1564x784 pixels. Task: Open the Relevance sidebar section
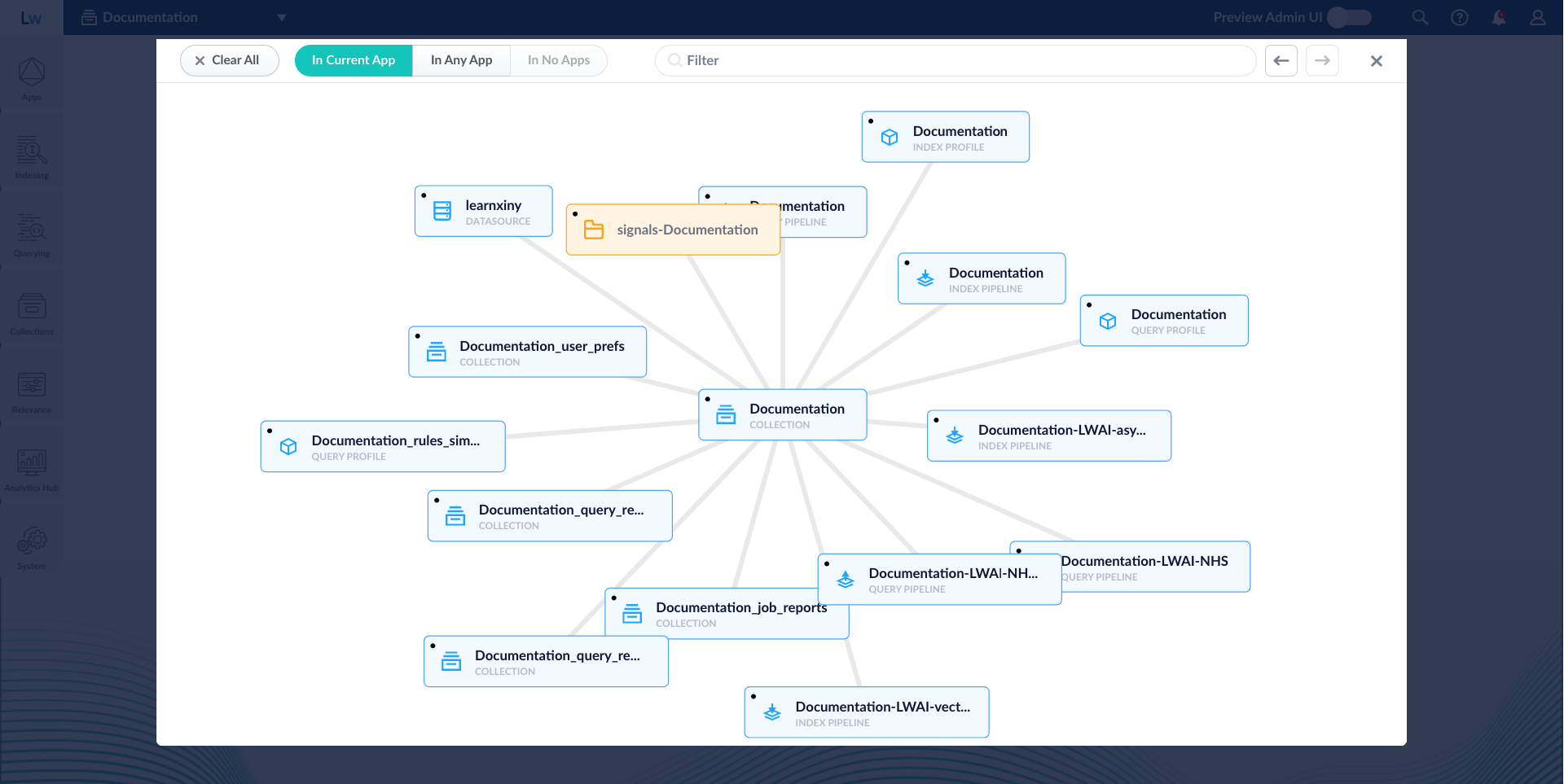click(32, 392)
